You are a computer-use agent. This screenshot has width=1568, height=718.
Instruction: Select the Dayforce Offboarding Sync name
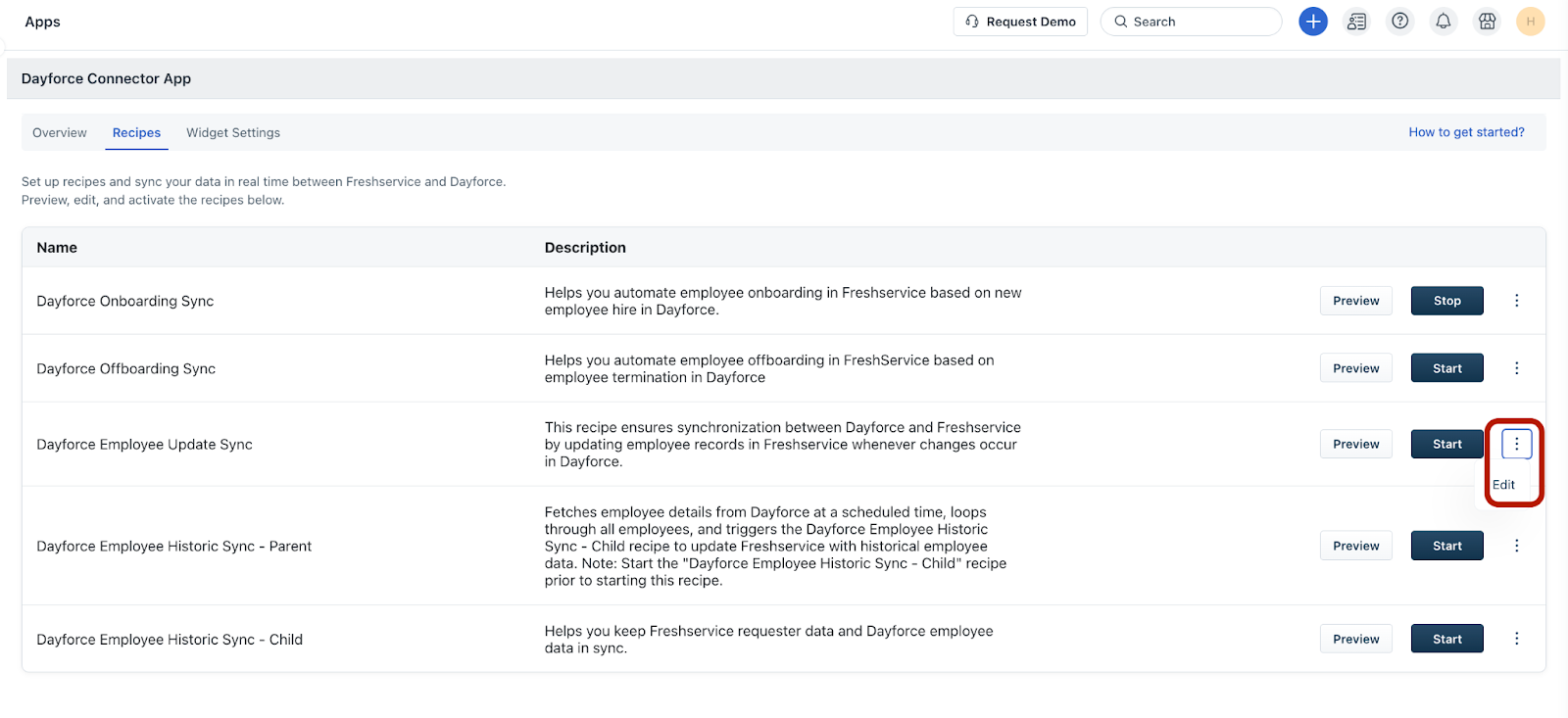[126, 368]
